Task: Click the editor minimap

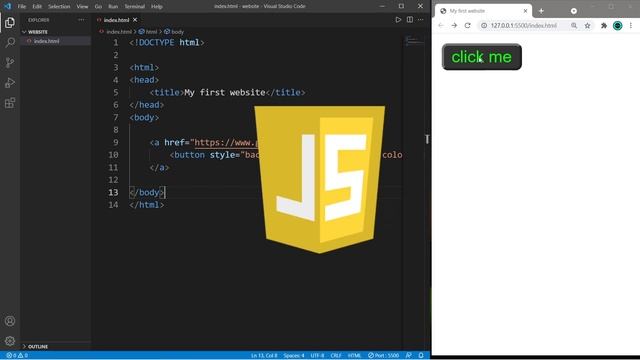Action: [x=415, y=41]
